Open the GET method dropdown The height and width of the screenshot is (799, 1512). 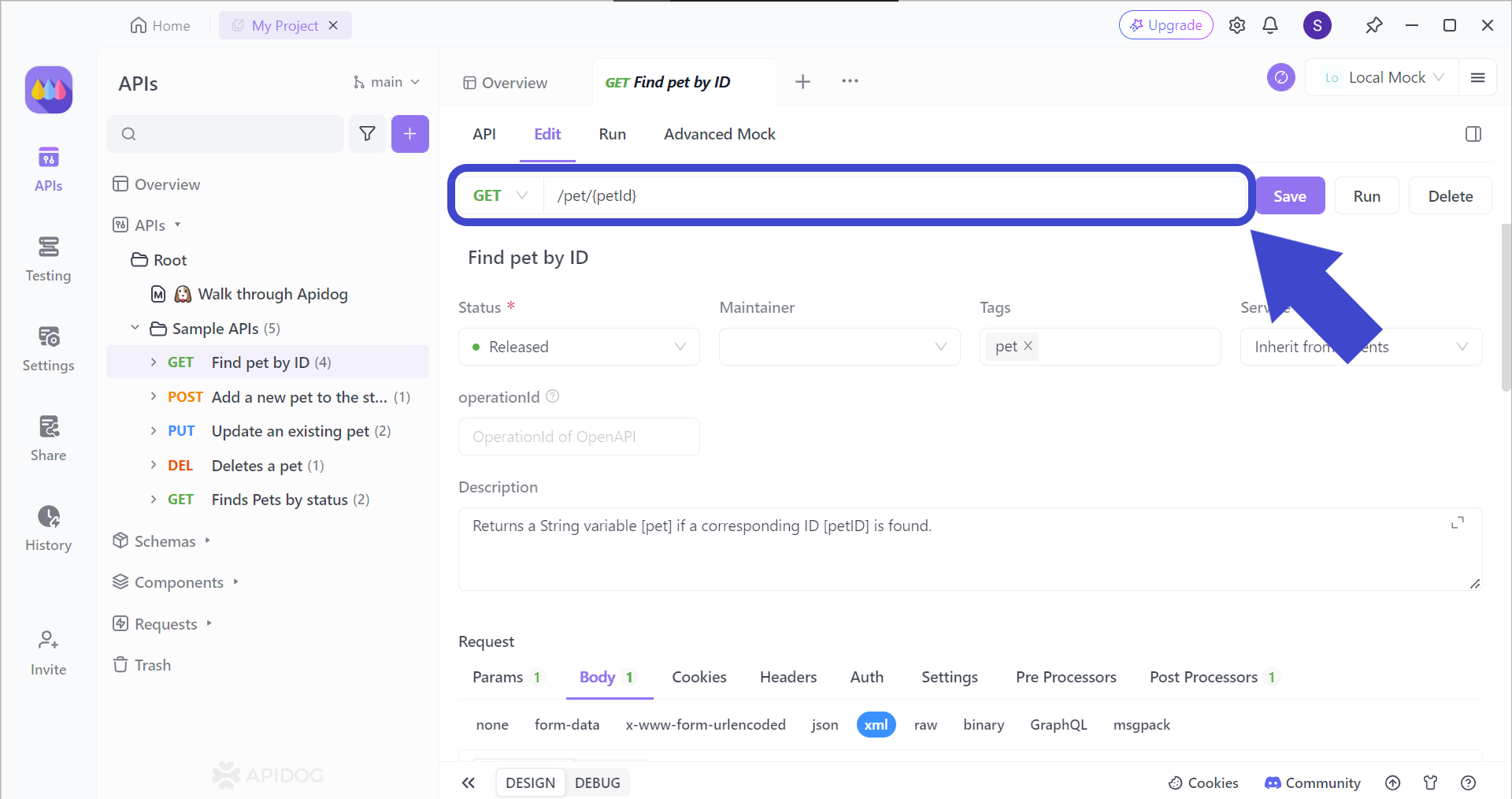click(500, 195)
